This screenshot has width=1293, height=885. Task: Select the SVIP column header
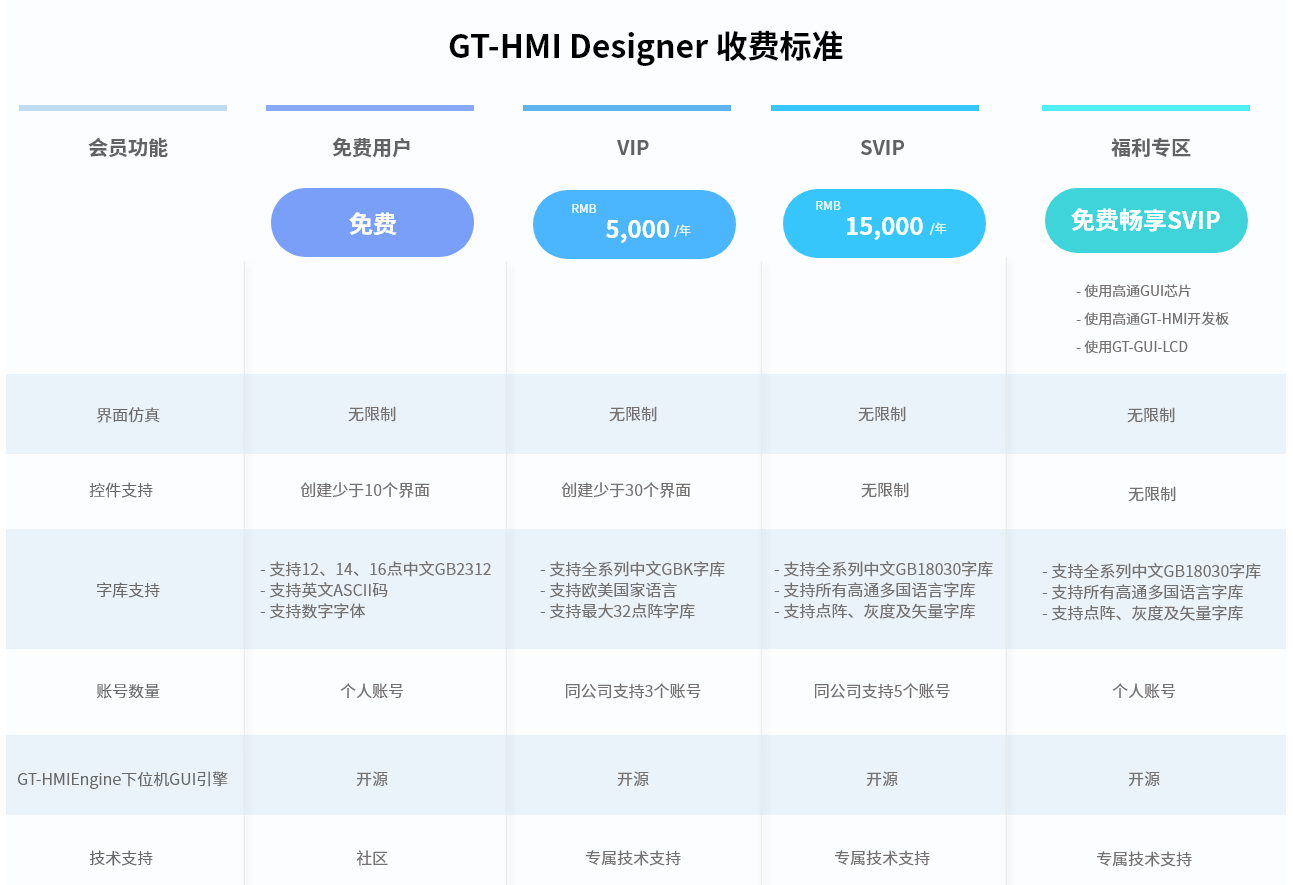click(882, 148)
